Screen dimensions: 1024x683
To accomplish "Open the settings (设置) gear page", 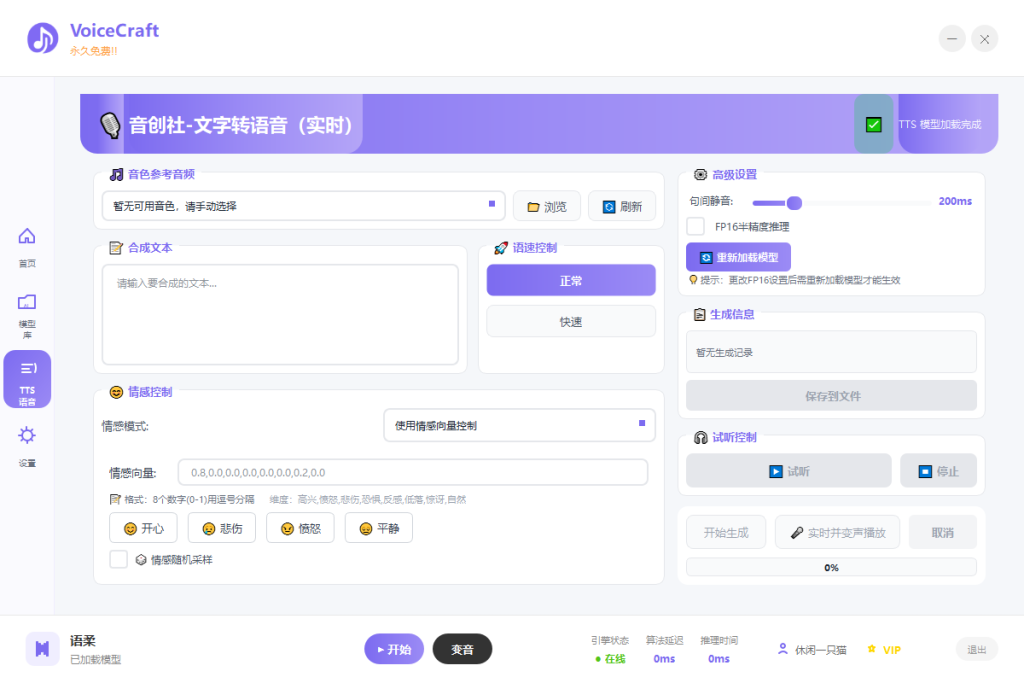I will tap(27, 447).
